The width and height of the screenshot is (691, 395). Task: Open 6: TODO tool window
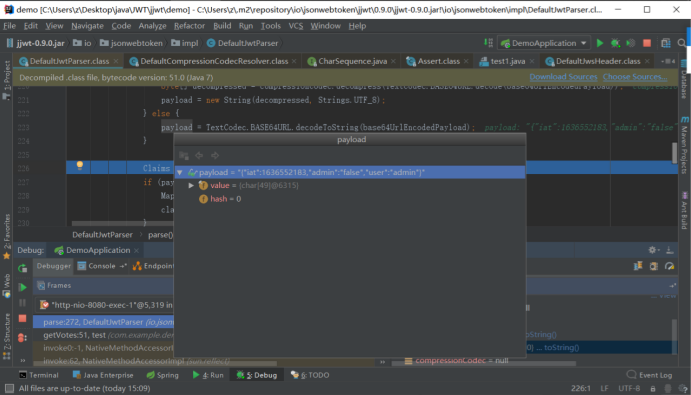[x=310, y=375]
